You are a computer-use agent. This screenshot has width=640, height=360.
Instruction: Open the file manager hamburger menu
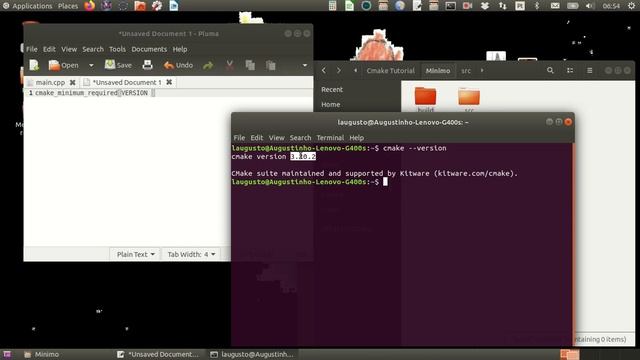pyautogui.click(x=589, y=70)
